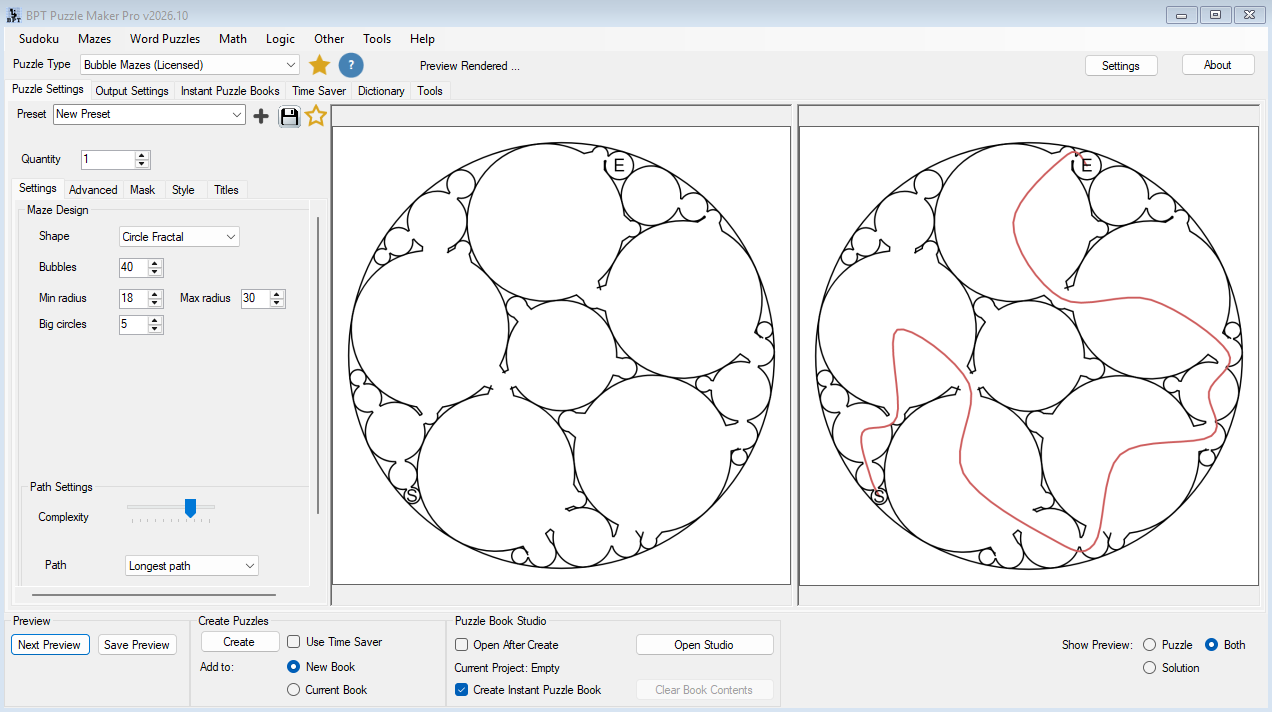Select New Book radio button
1272x712 pixels.
click(x=294, y=667)
